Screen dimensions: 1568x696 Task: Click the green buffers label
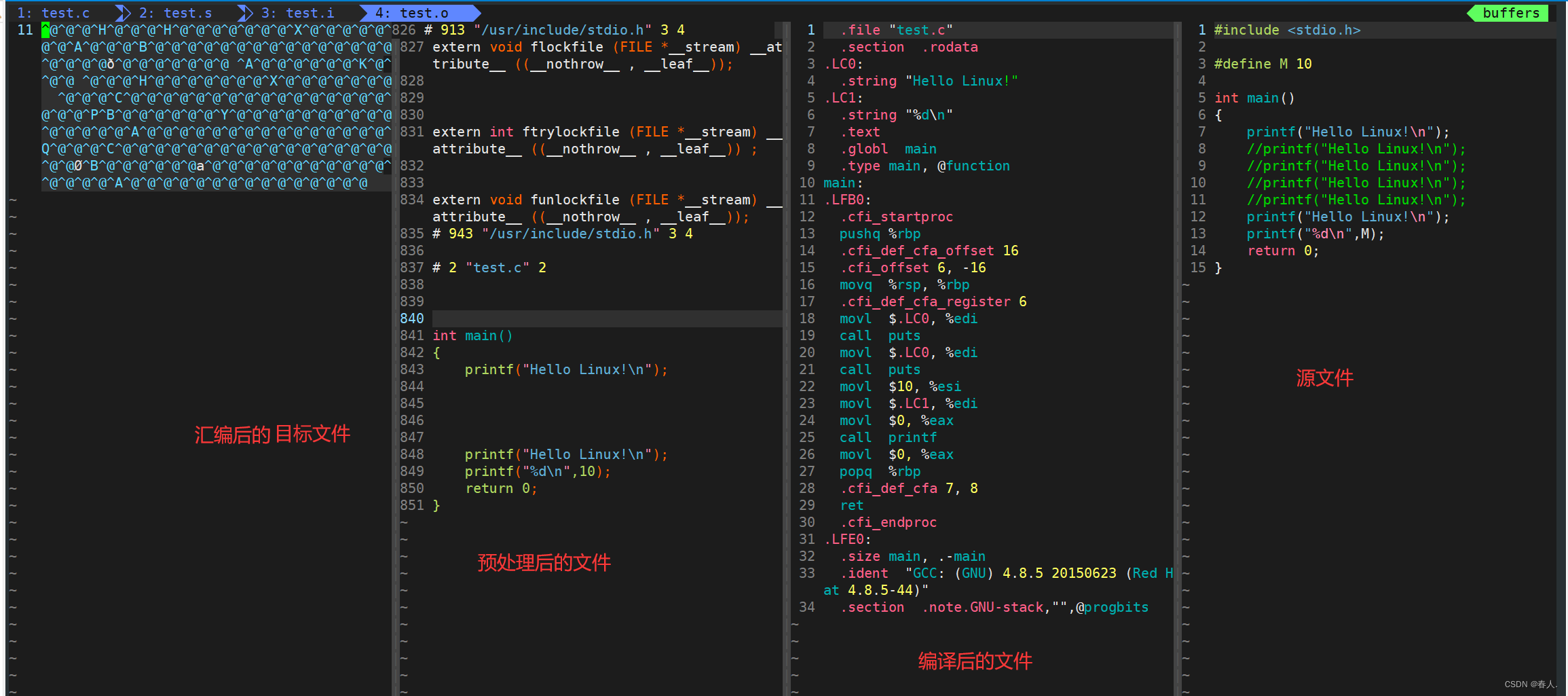(x=1511, y=13)
